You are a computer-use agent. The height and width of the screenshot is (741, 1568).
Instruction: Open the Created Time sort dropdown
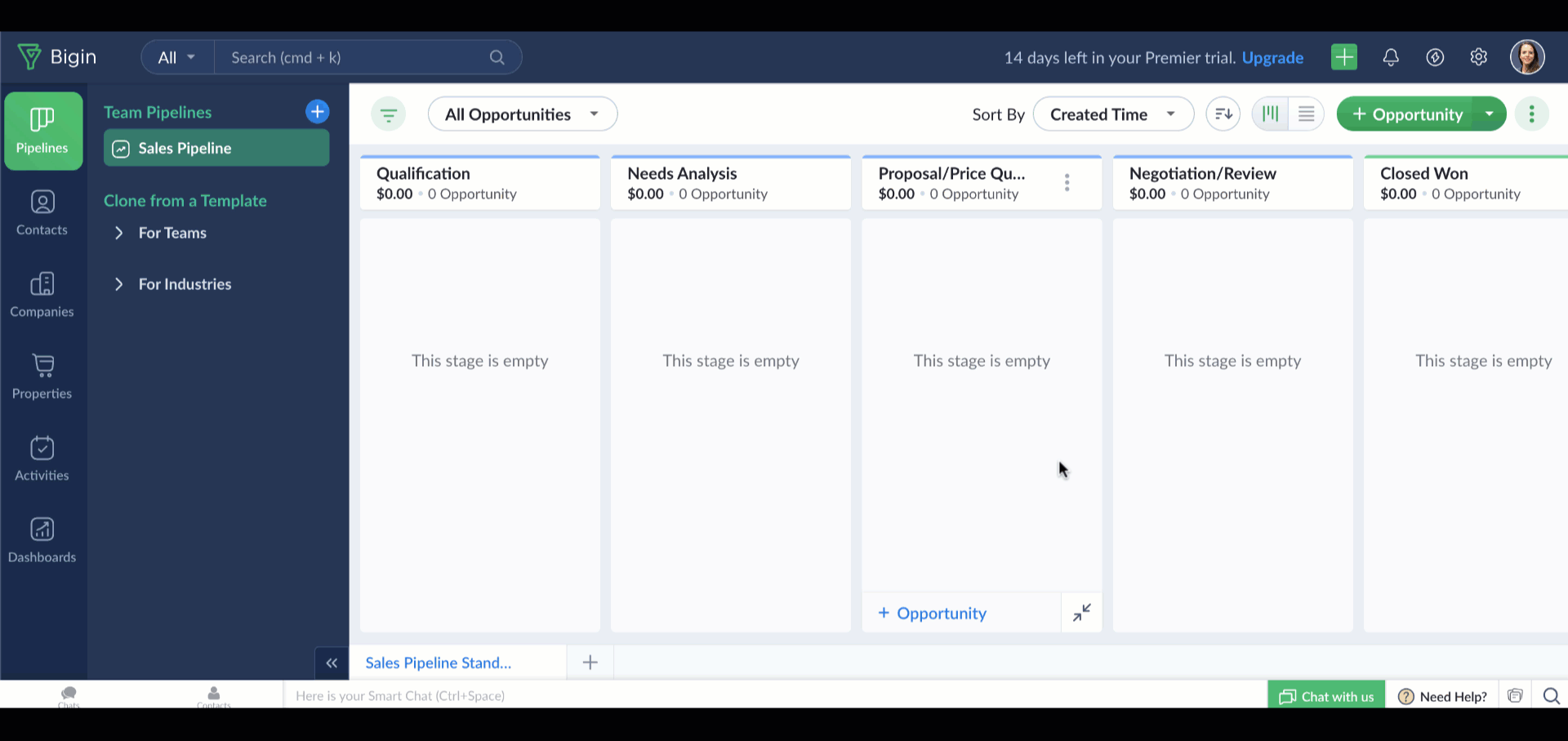click(x=1114, y=114)
